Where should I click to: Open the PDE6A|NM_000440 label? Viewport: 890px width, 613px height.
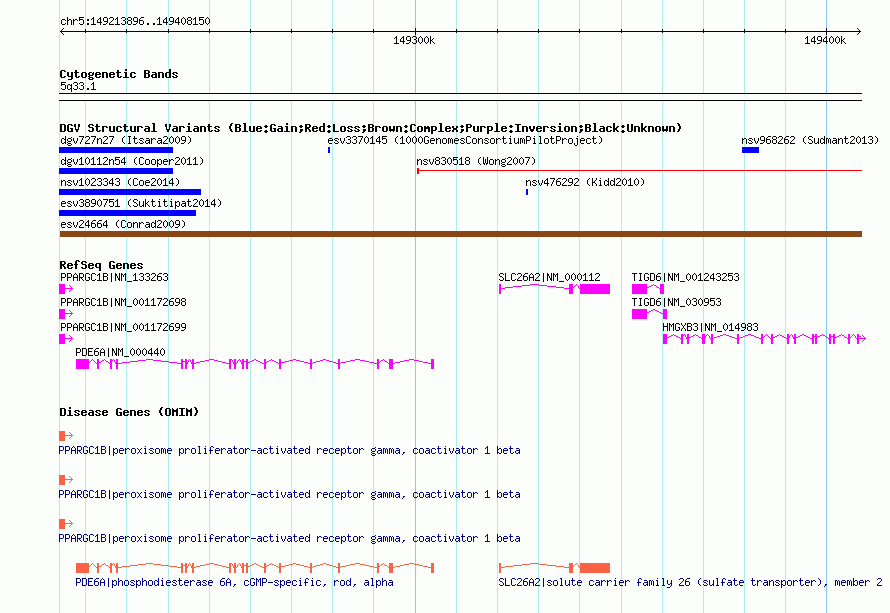120,352
